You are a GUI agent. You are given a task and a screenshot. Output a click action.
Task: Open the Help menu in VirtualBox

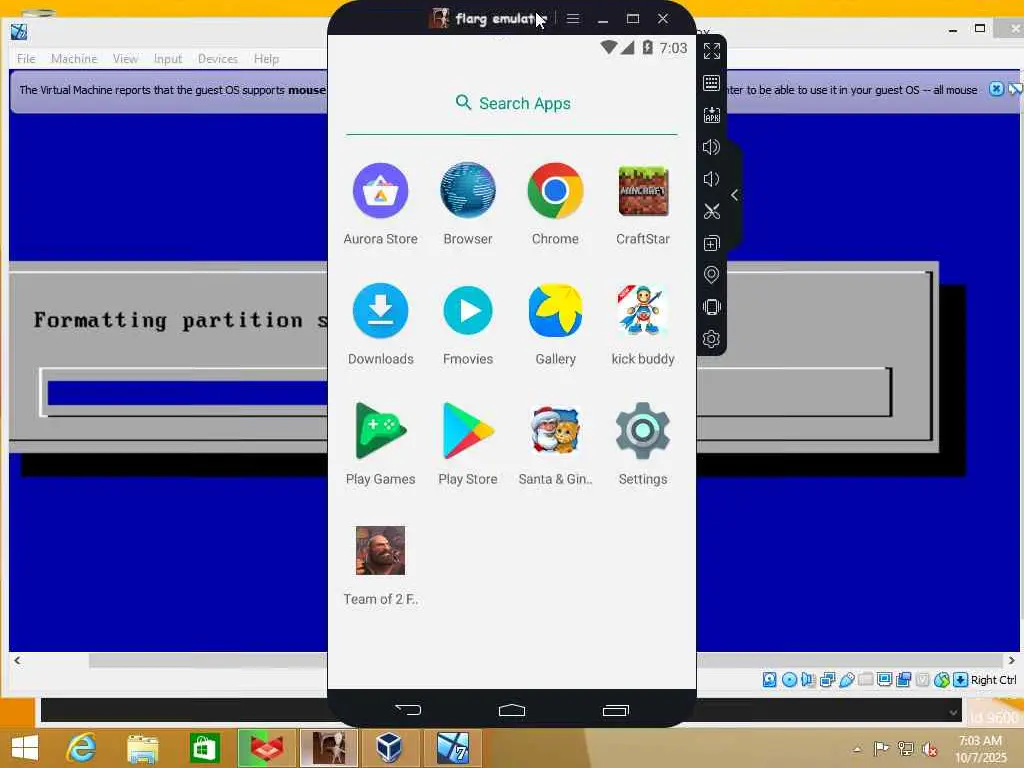point(266,59)
